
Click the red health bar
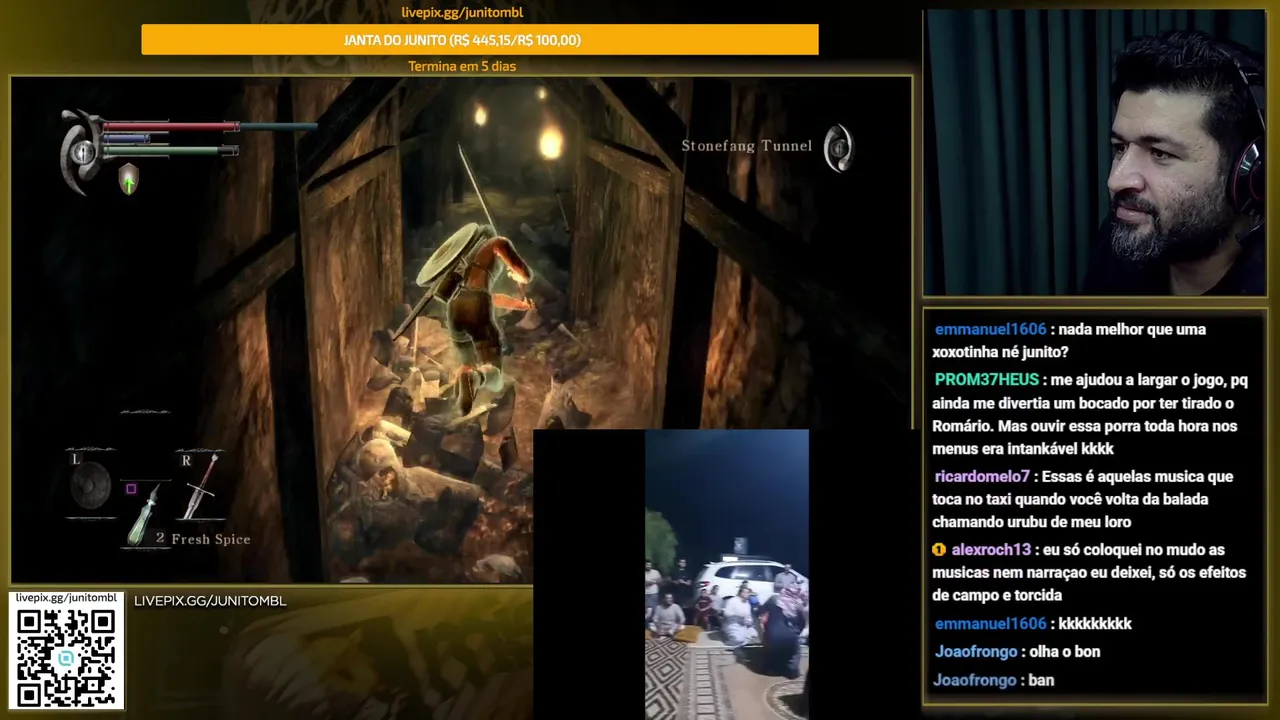point(170,127)
